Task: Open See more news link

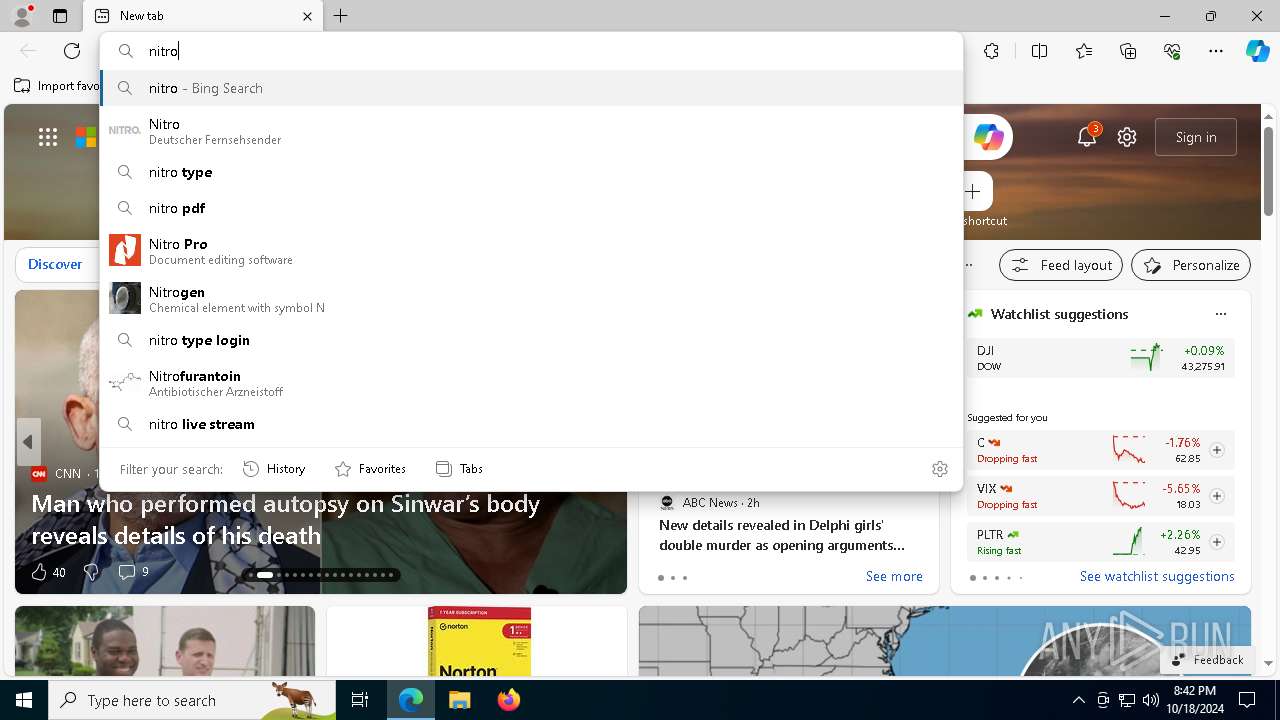Action: [x=894, y=576]
